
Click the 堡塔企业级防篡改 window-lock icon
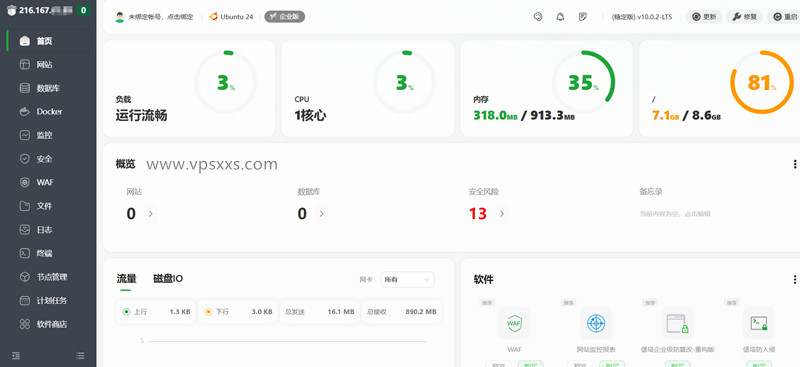(678, 323)
